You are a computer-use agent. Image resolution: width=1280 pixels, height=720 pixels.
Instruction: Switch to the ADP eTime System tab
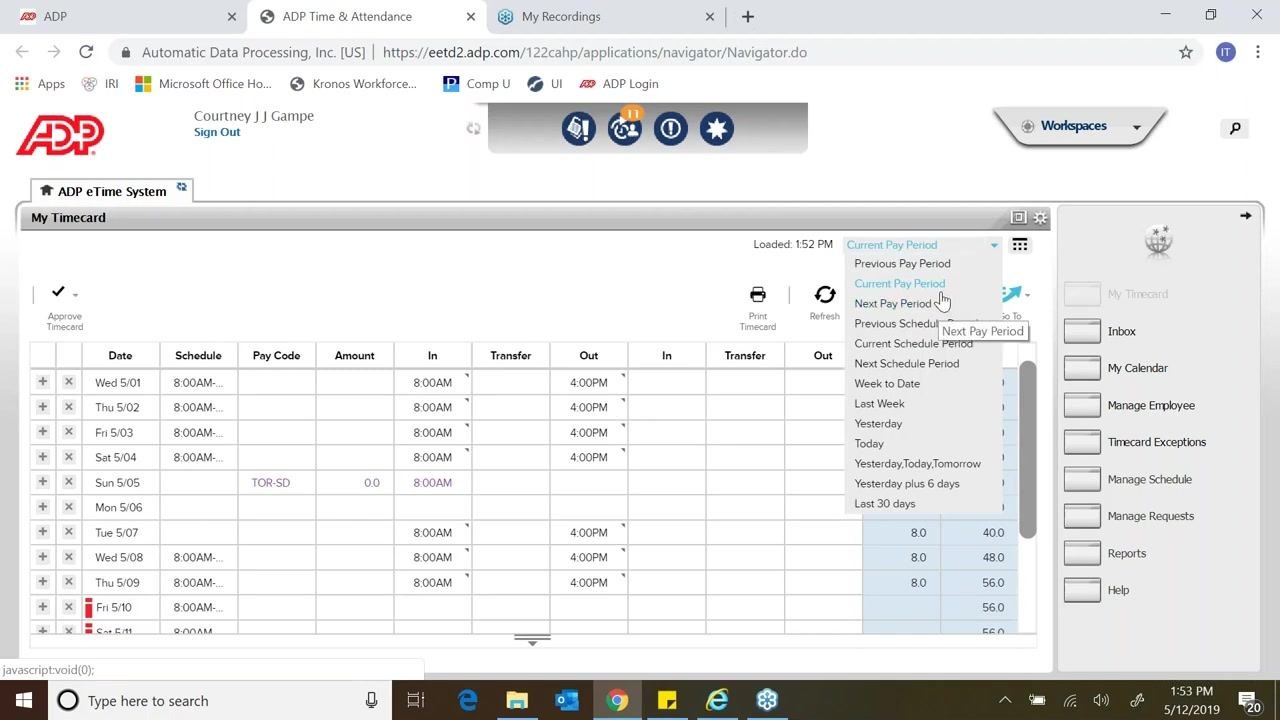coord(111,191)
